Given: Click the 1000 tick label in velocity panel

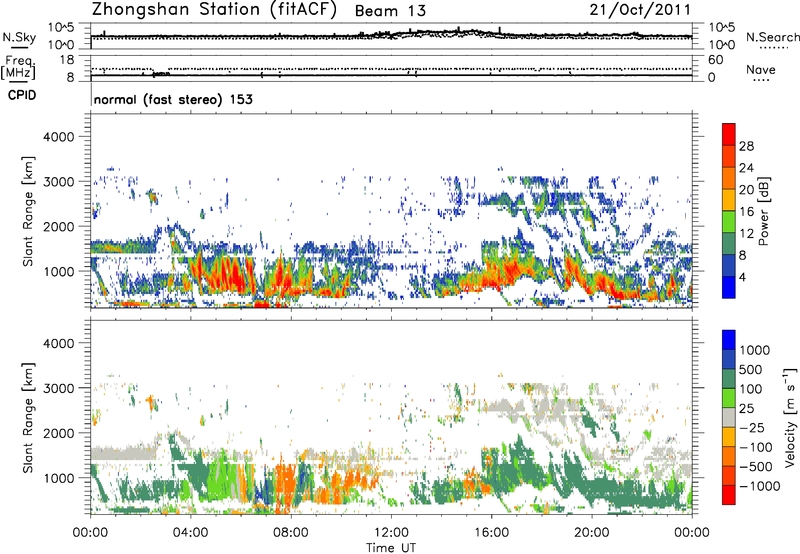Looking at the screenshot, I should coord(59,478).
